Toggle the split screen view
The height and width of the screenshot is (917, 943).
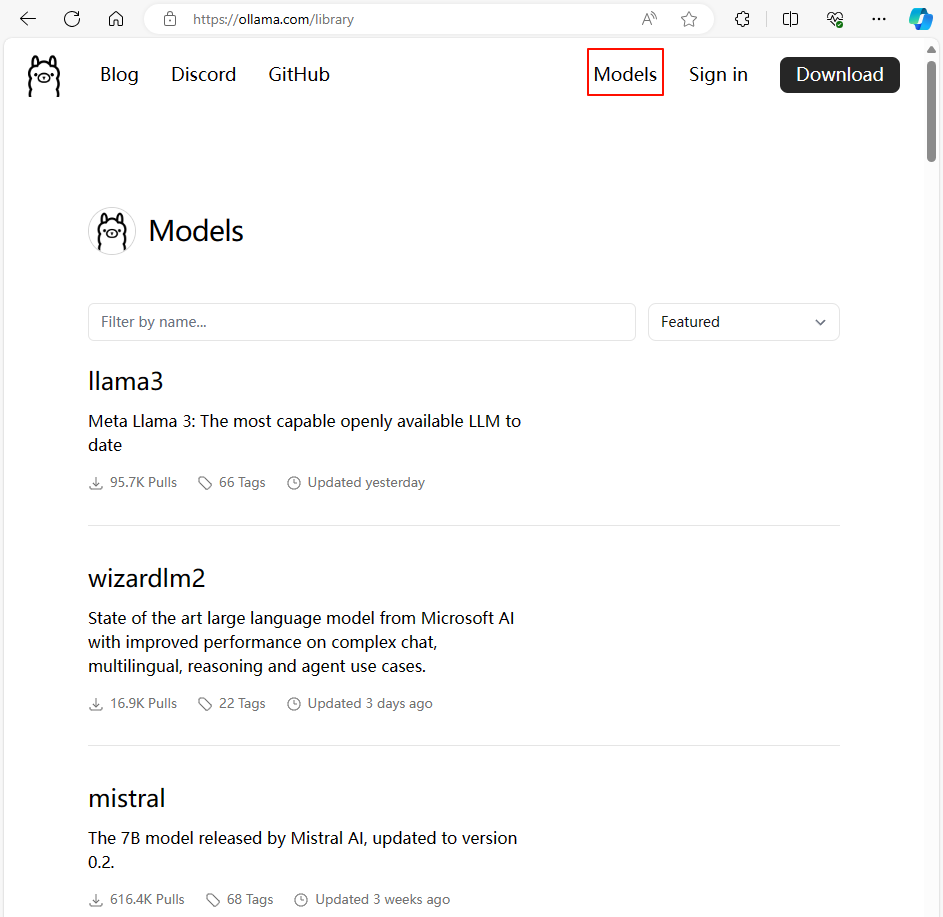point(790,19)
